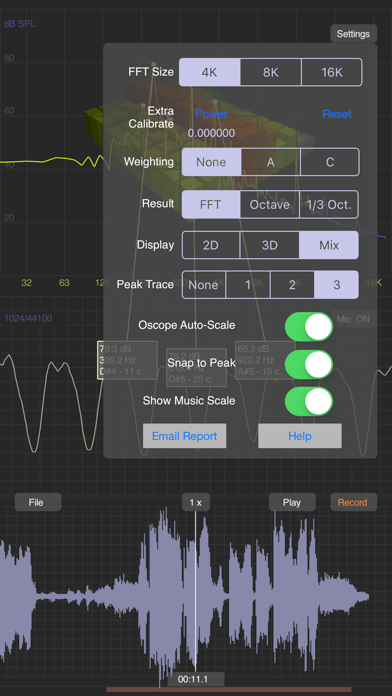Switch Display to 2D
The height and width of the screenshot is (696, 392).
coord(211,245)
